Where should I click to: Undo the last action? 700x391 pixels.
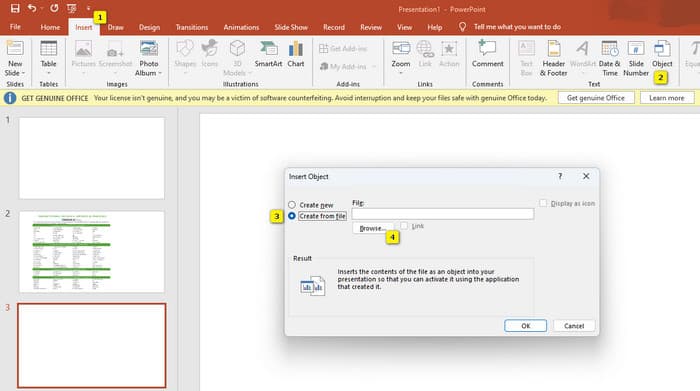pos(31,8)
